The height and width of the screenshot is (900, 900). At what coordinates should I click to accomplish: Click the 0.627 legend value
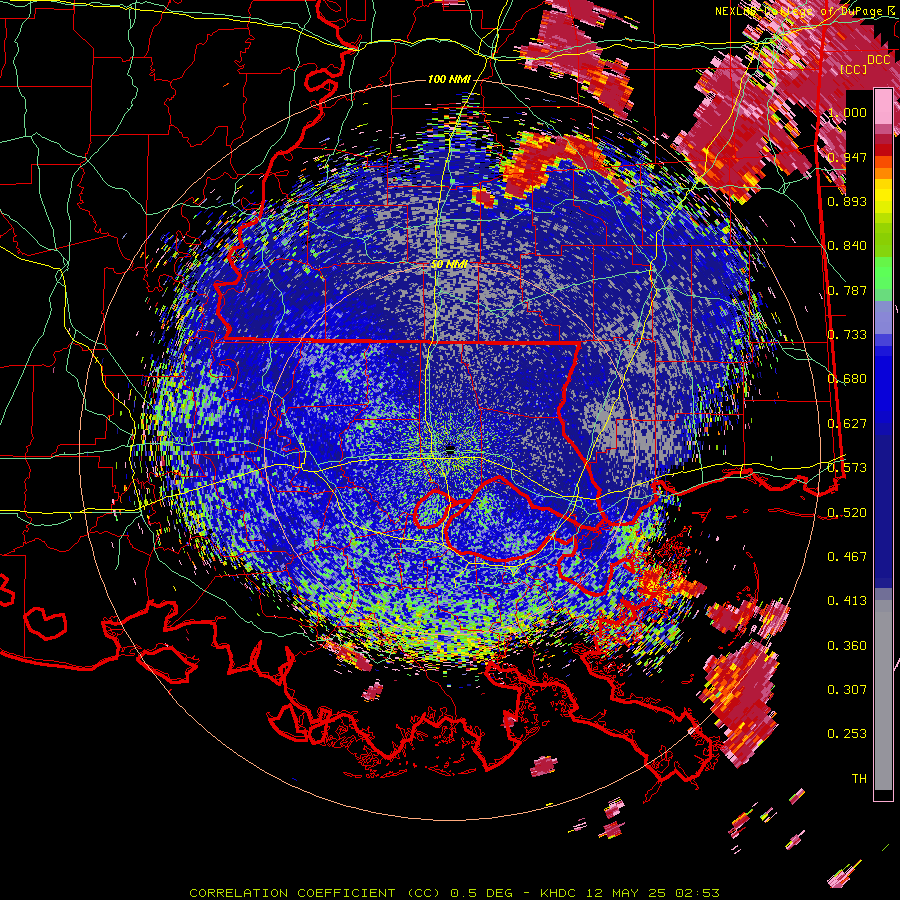847,424
